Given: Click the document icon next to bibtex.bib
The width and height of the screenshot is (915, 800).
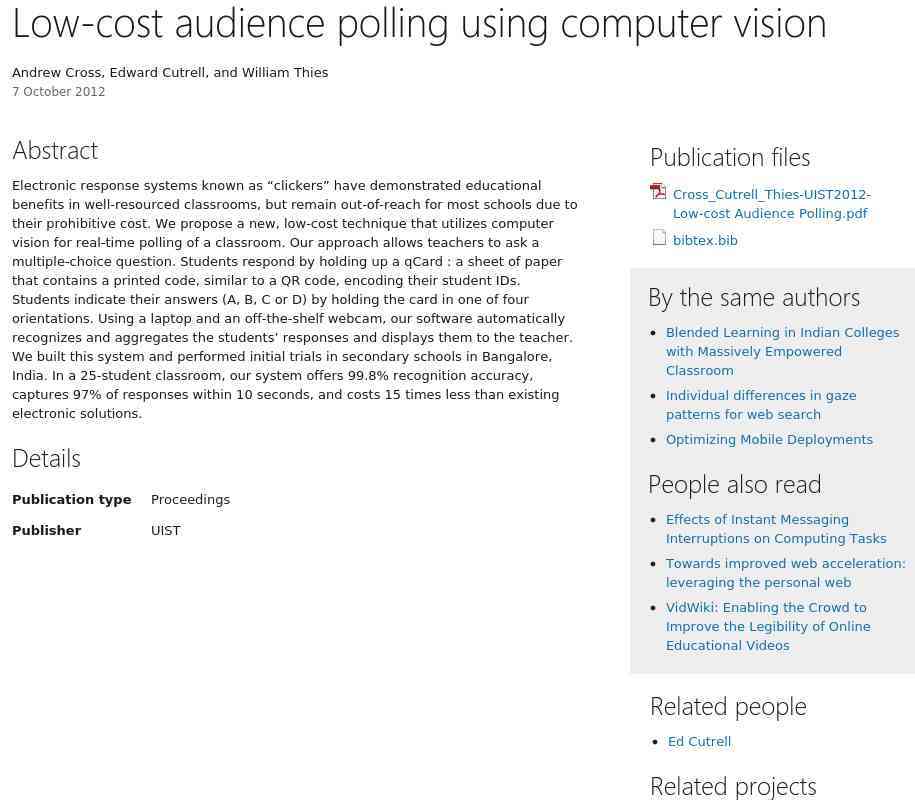Looking at the screenshot, I should (x=659, y=237).
